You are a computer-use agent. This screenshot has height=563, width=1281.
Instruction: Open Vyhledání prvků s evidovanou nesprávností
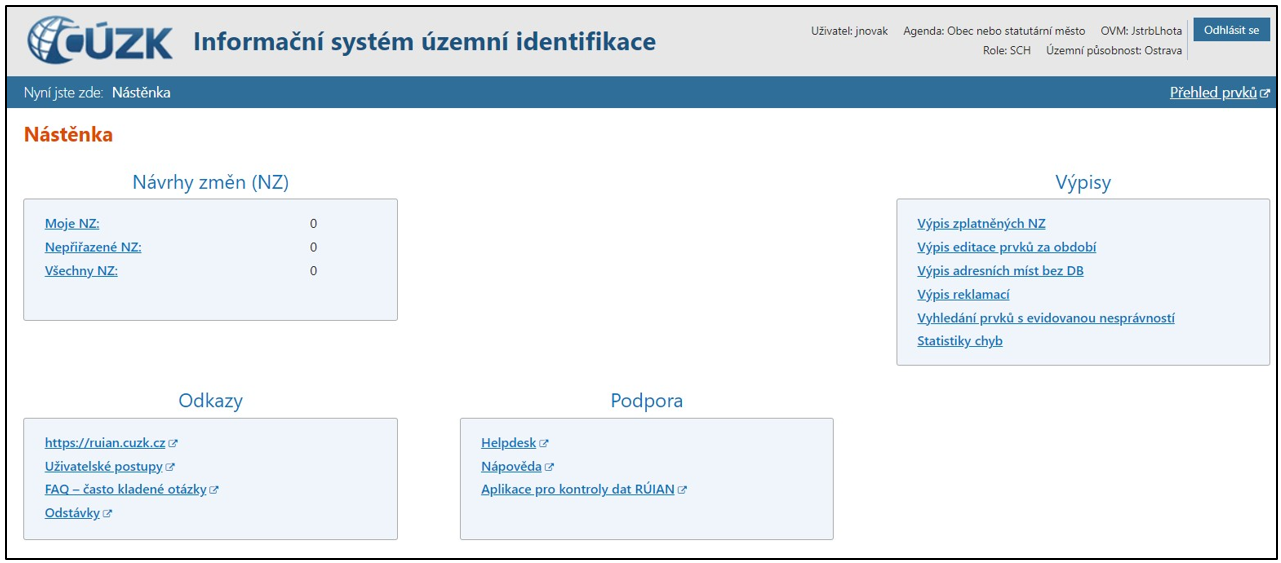pyautogui.click(x=1045, y=318)
